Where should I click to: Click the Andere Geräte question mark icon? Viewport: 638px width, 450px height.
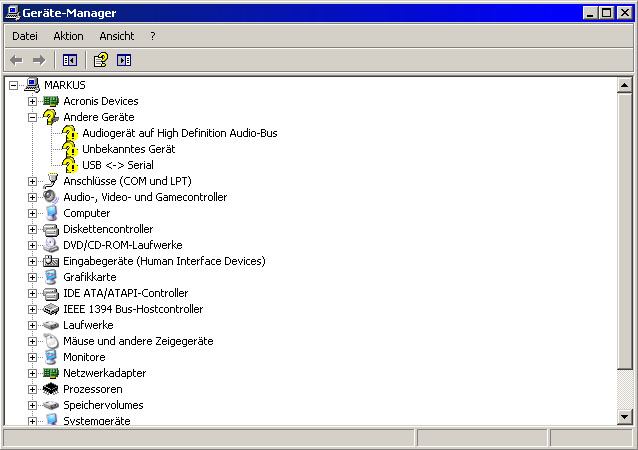[51, 117]
